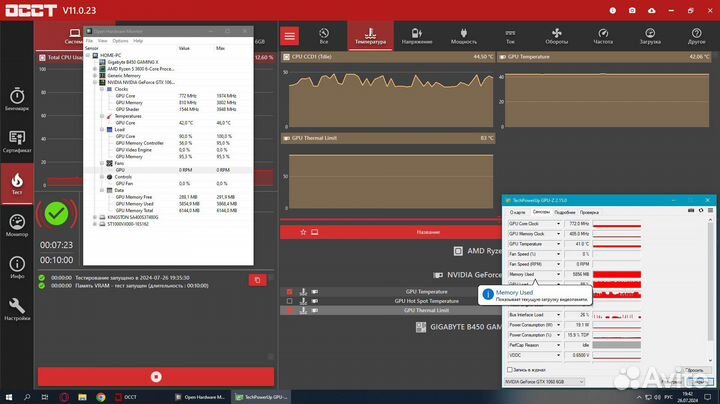The height and width of the screenshot is (404, 720).
Task: Click the red hamburger menu button in OCCT
Action: pos(290,36)
